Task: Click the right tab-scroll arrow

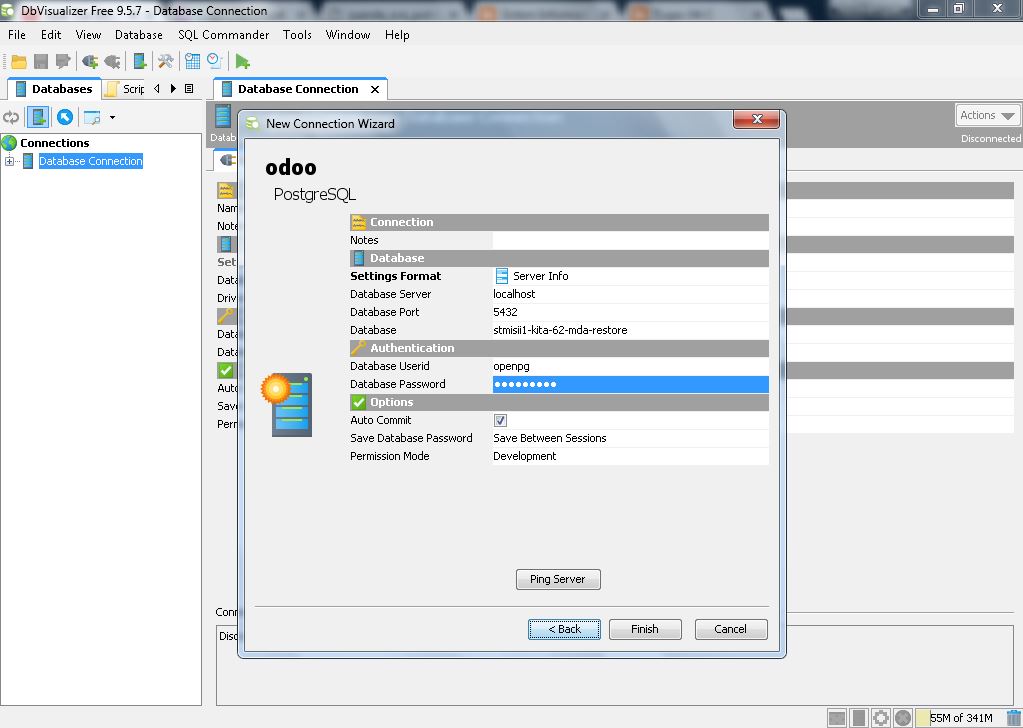Action: pyautogui.click(x=173, y=89)
